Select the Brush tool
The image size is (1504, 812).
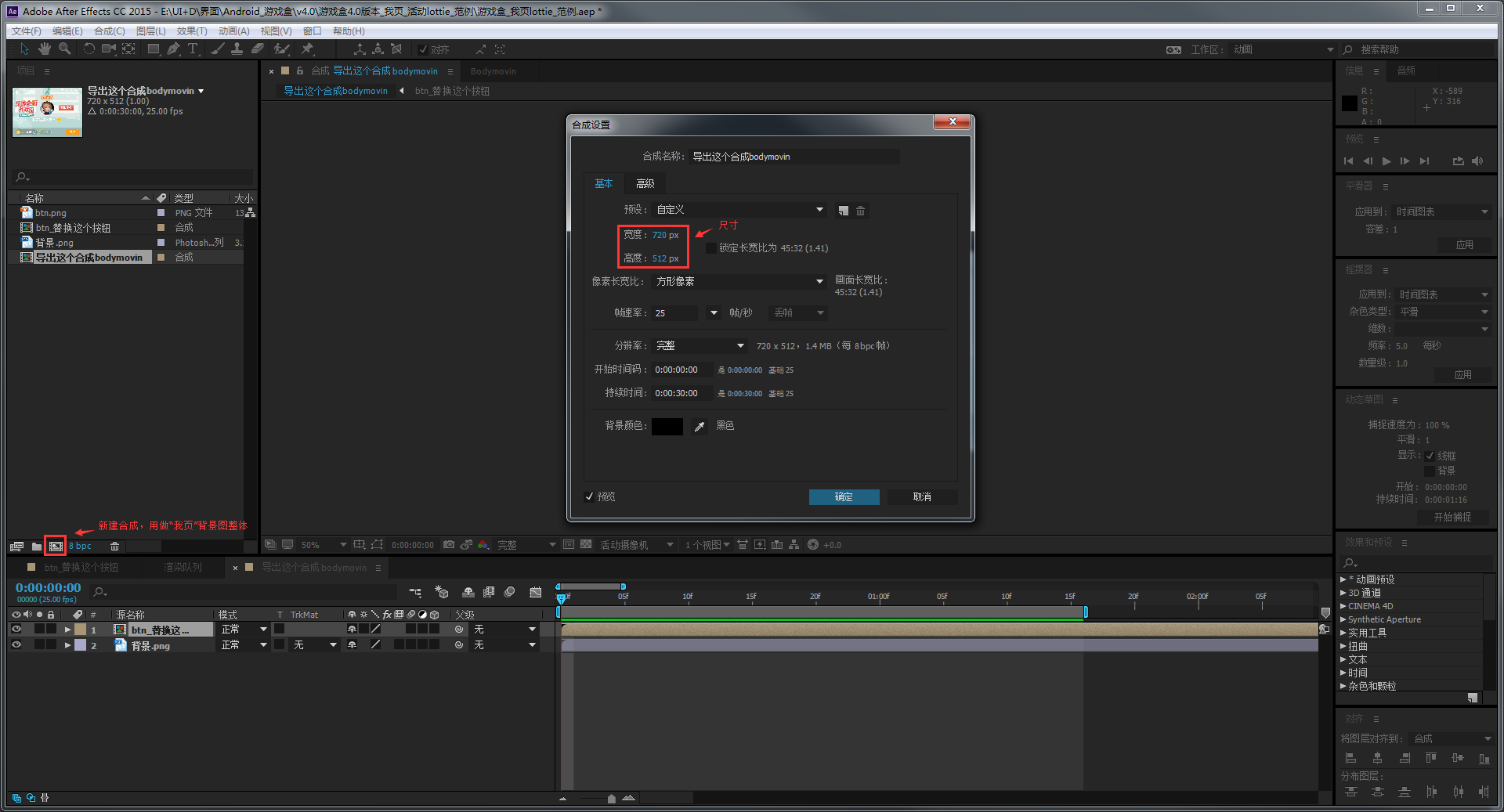click(x=218, y=49)
